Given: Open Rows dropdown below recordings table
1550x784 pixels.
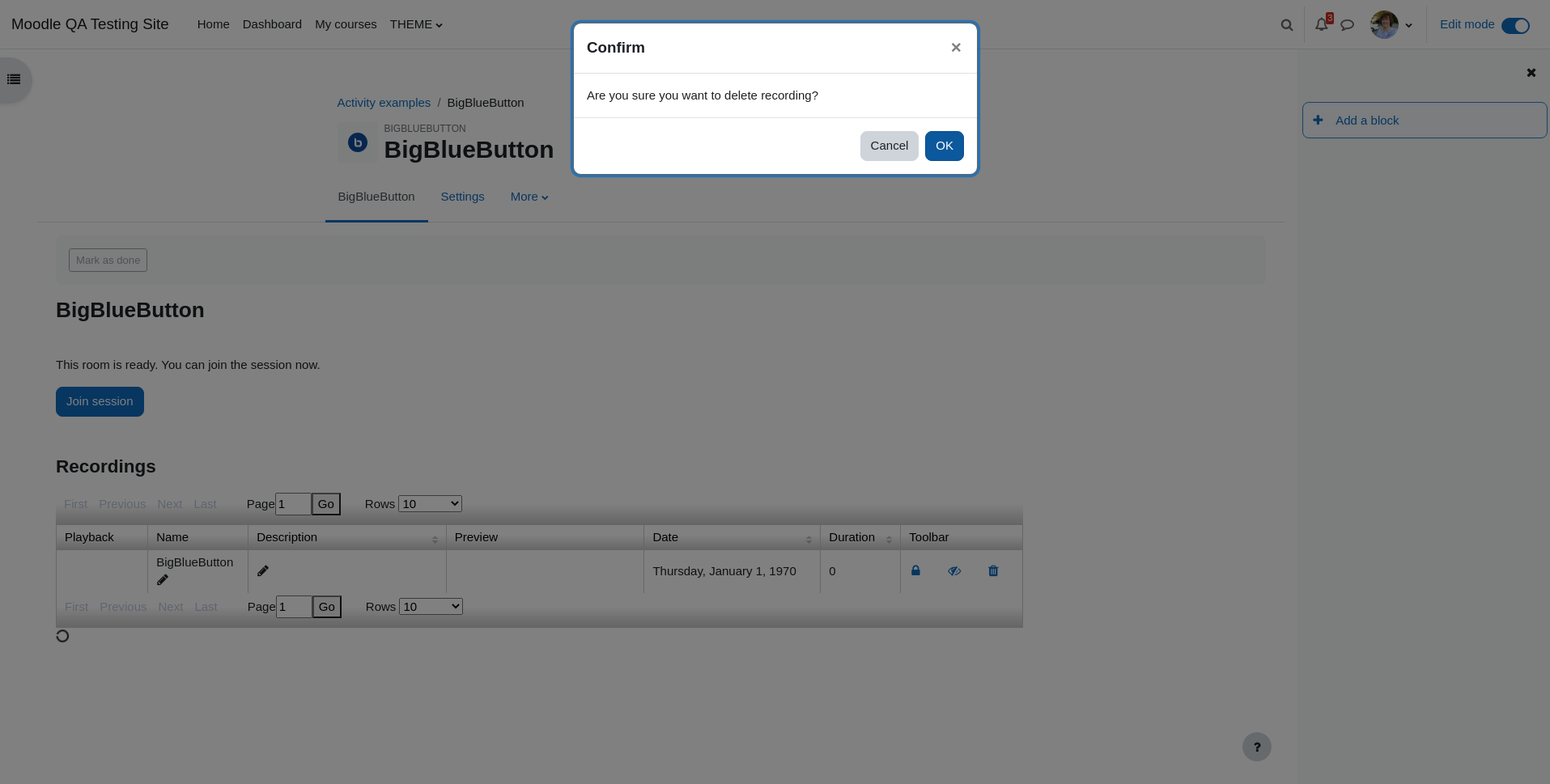Looking at the screenshot, I should (x=431, y=606).
